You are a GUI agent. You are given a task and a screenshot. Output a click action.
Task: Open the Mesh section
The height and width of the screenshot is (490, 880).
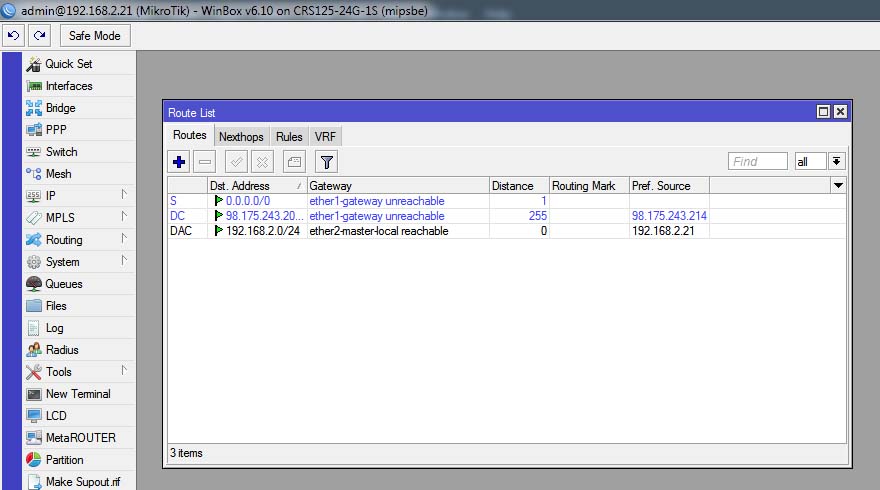(79, 174)
